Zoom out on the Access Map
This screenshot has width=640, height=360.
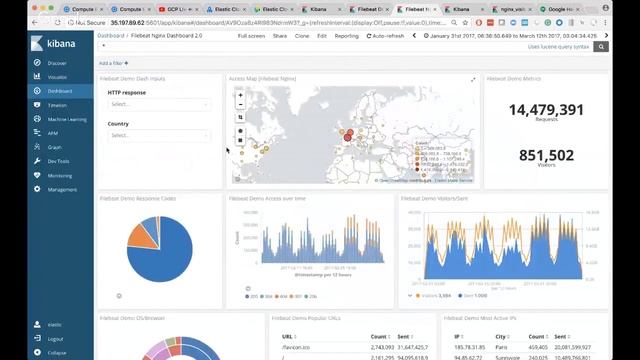point(240,104)
